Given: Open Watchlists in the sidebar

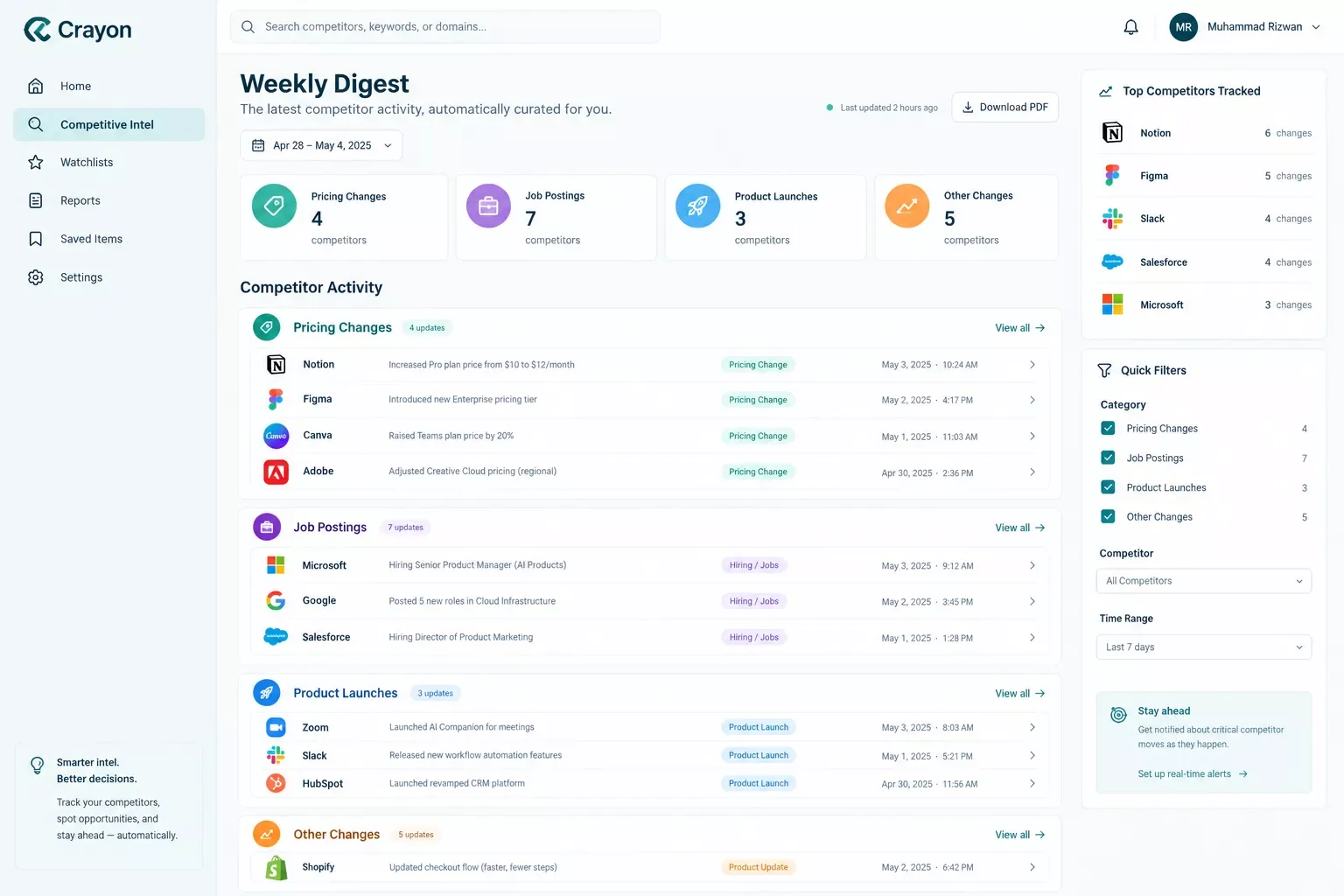Looking at the screenshot, I should pyautogui.click(x=108, y=163).
